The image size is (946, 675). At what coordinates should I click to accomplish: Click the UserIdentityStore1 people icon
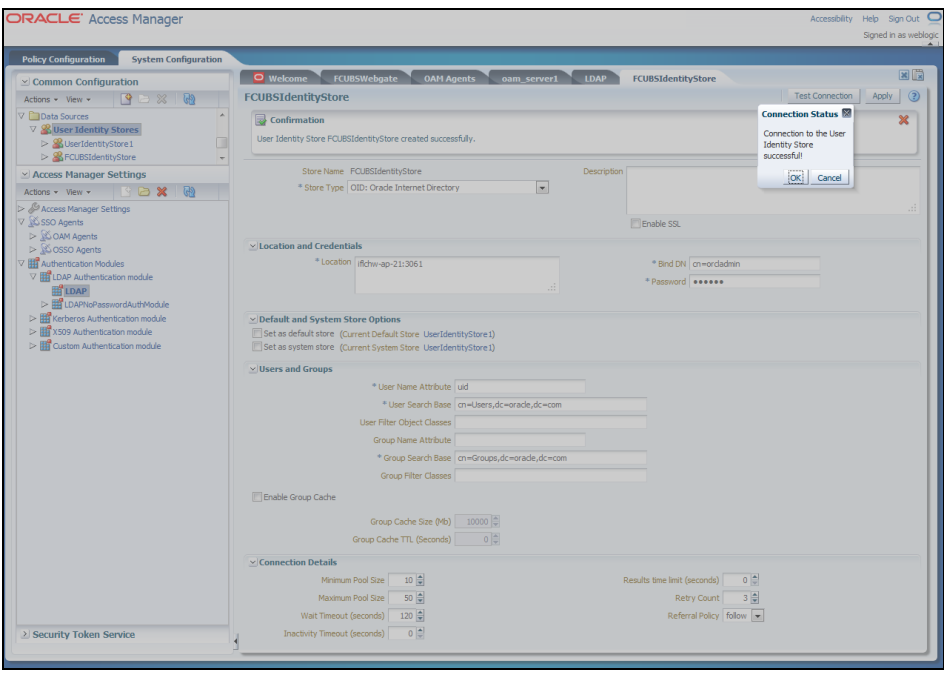point(58,144)
